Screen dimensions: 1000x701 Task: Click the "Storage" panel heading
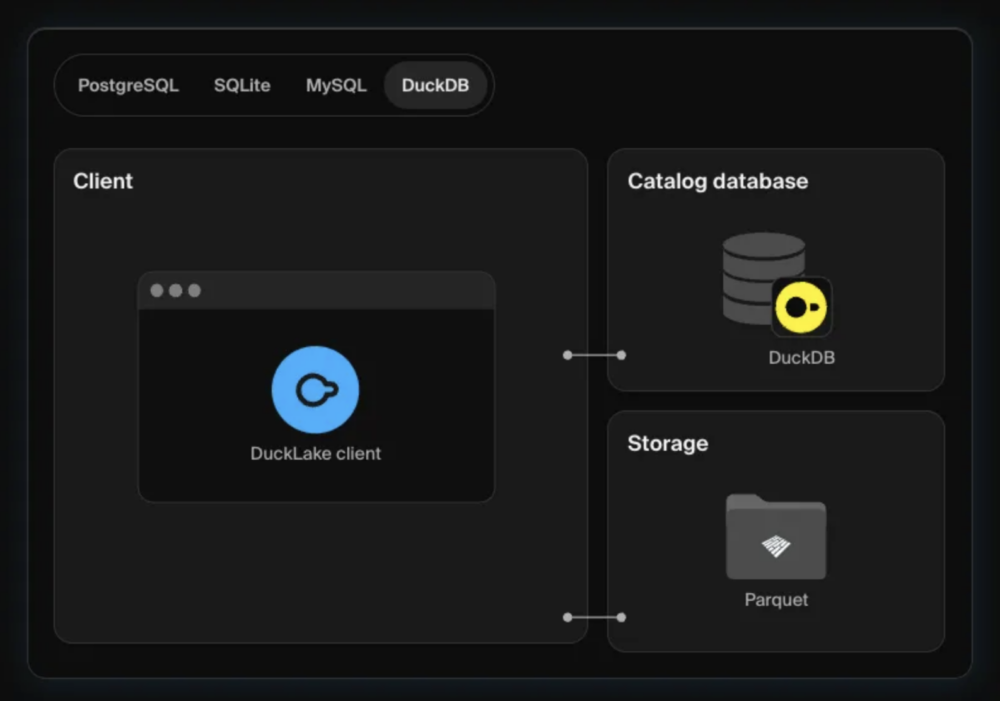667,443
